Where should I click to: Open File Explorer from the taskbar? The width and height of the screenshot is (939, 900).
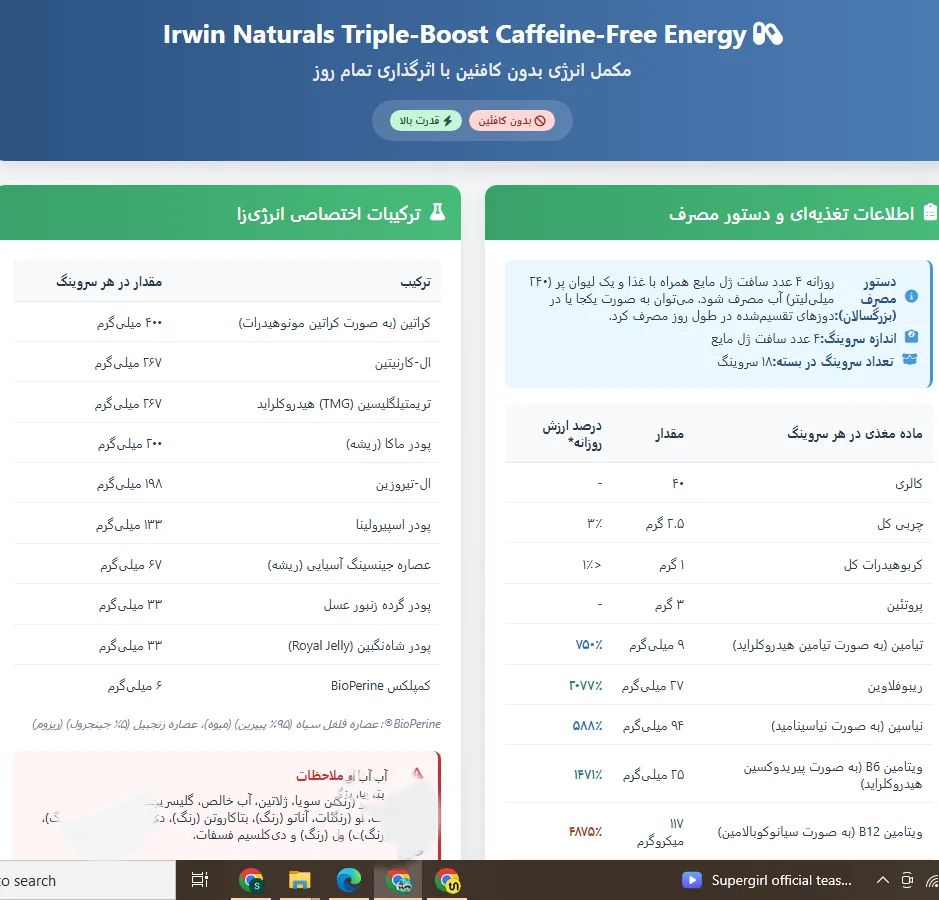(x=299, y=880)
